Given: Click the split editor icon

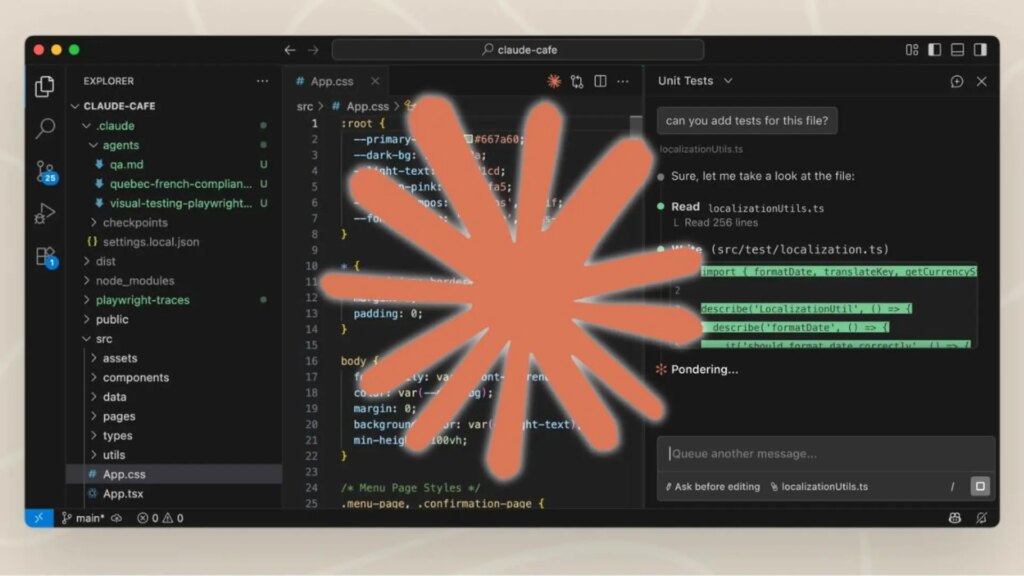Looking at the screenshot, I should (600, 81).
